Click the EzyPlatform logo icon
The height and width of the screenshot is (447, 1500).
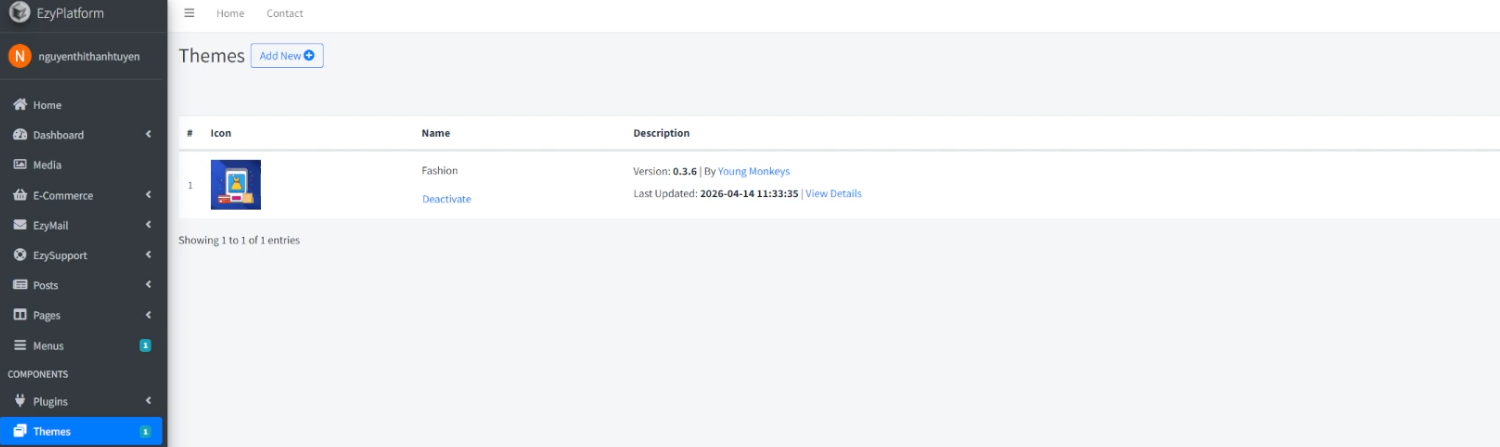(x=19, y=13)
